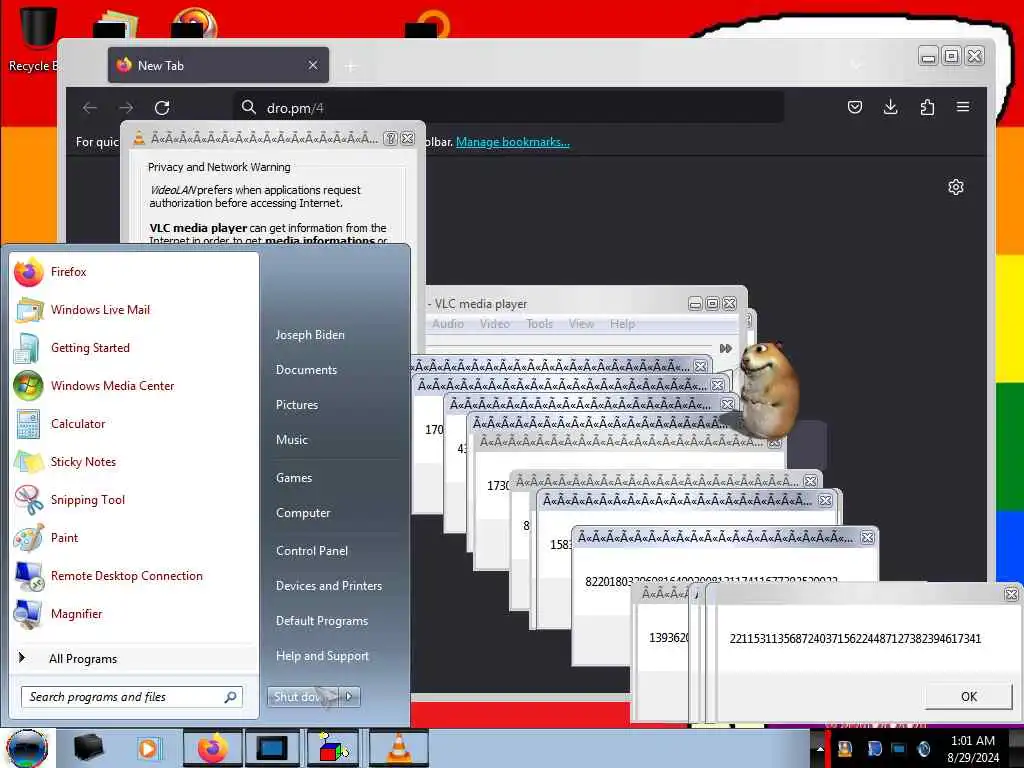Click help button on VLC privacy dialog
This screenshot has width=1024, height=768.
click(x=391, y=138)
